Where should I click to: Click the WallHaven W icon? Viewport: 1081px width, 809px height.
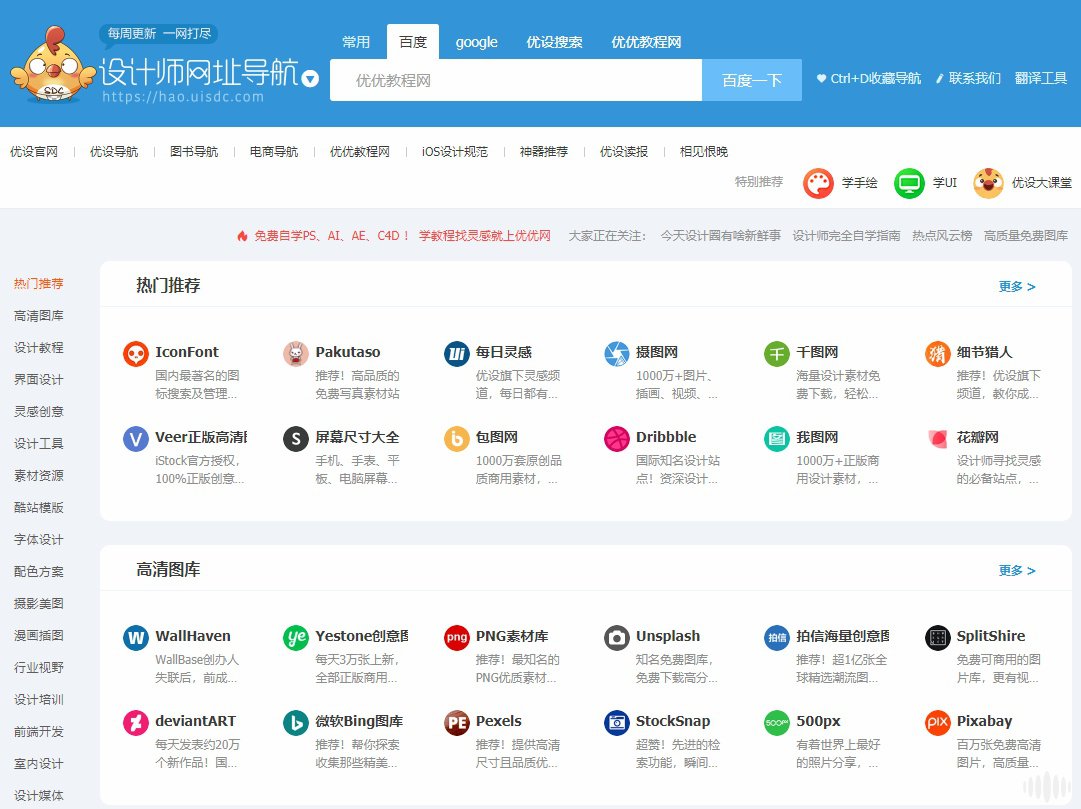136,638
